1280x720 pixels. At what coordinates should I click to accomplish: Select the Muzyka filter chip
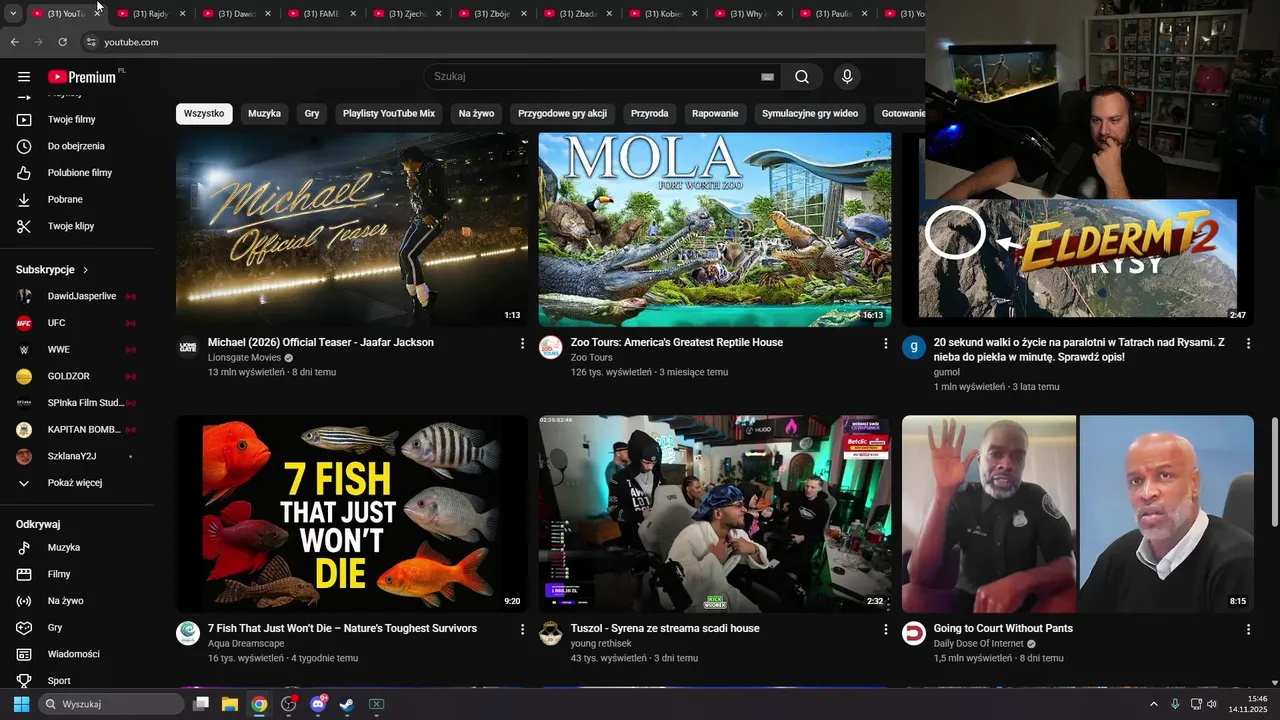pyautogui.click(x=264, y=114)
